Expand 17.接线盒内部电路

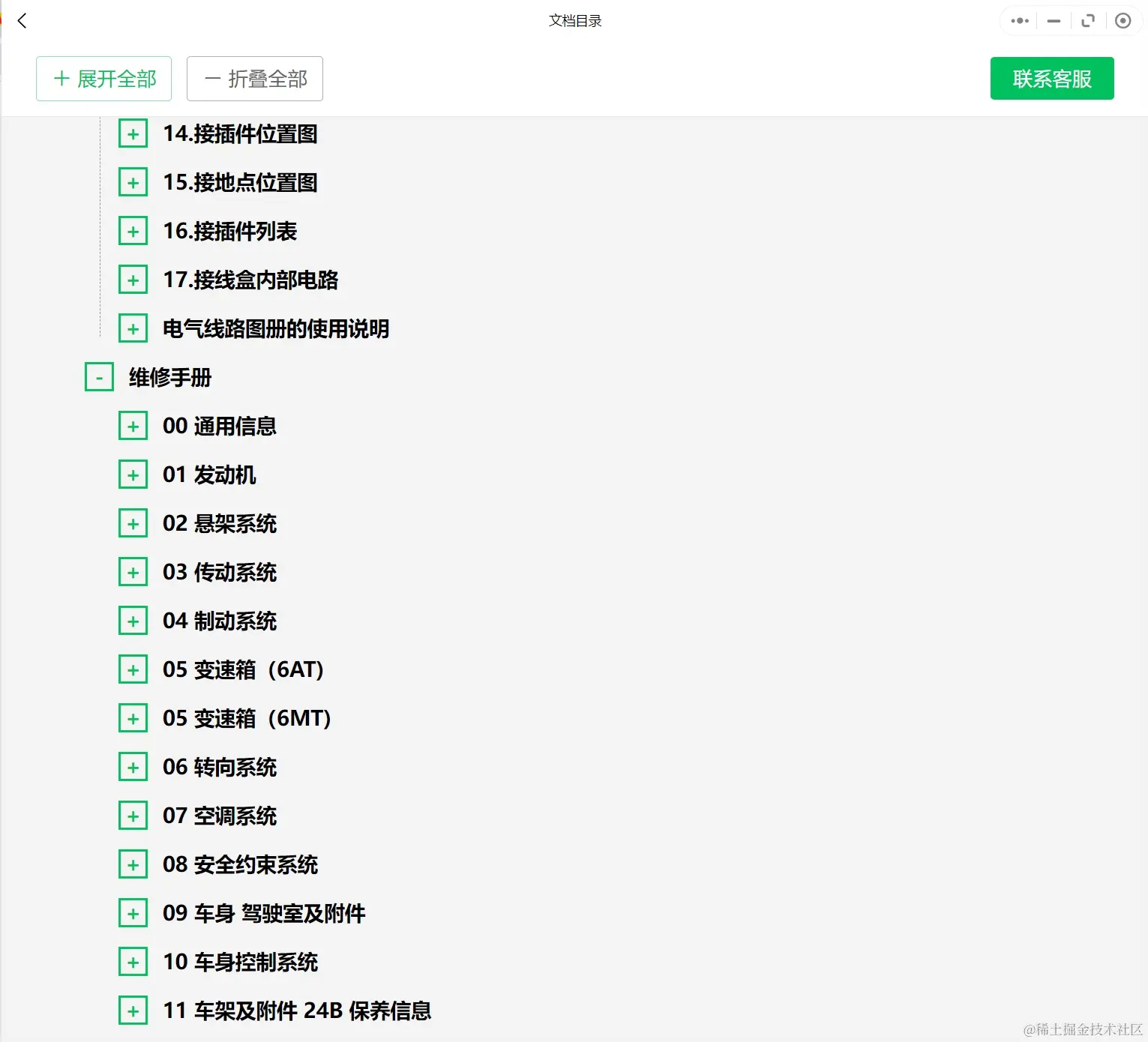tap(133, 280)
